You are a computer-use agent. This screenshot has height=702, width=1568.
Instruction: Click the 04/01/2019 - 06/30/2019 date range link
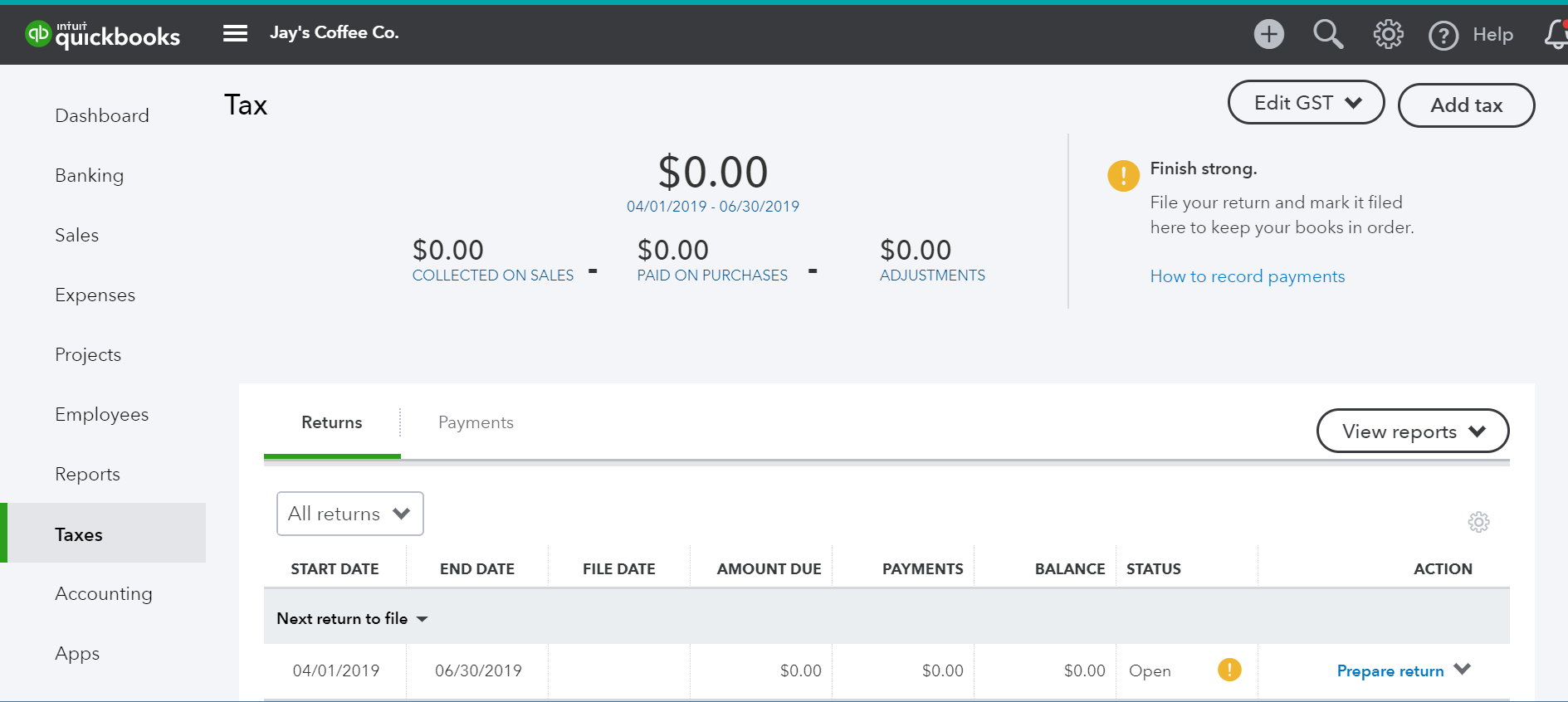coord(712,206)
